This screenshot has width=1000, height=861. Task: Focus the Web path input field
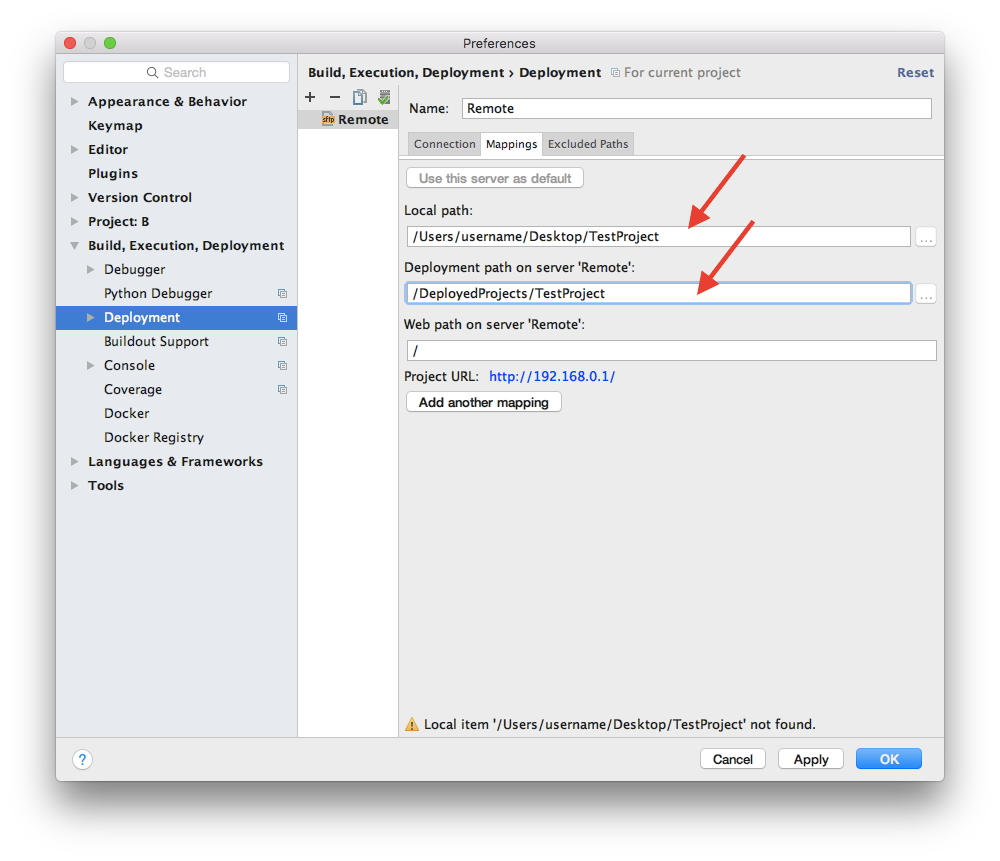click(670, 350)
